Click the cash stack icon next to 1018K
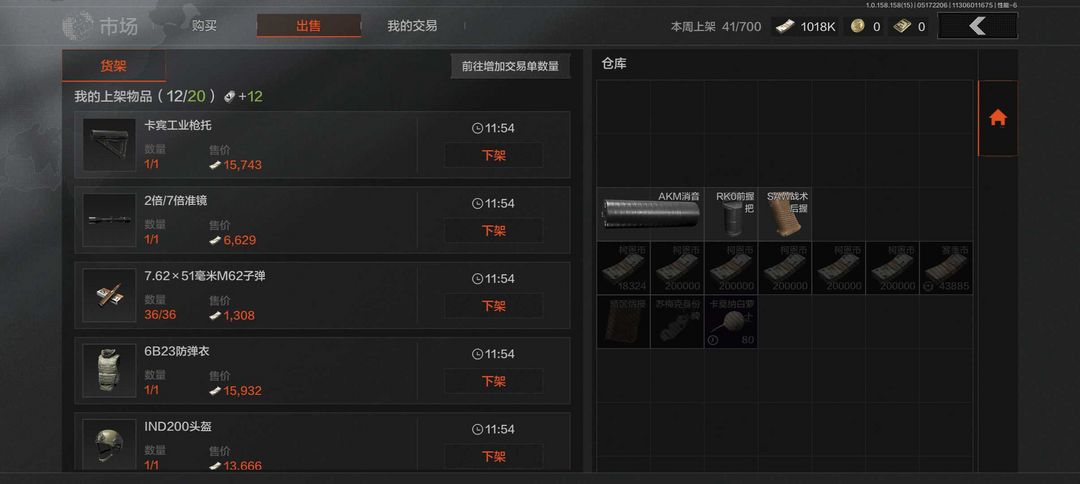The height and width of the screenshot is (484, 1080). tap(785, 26)
